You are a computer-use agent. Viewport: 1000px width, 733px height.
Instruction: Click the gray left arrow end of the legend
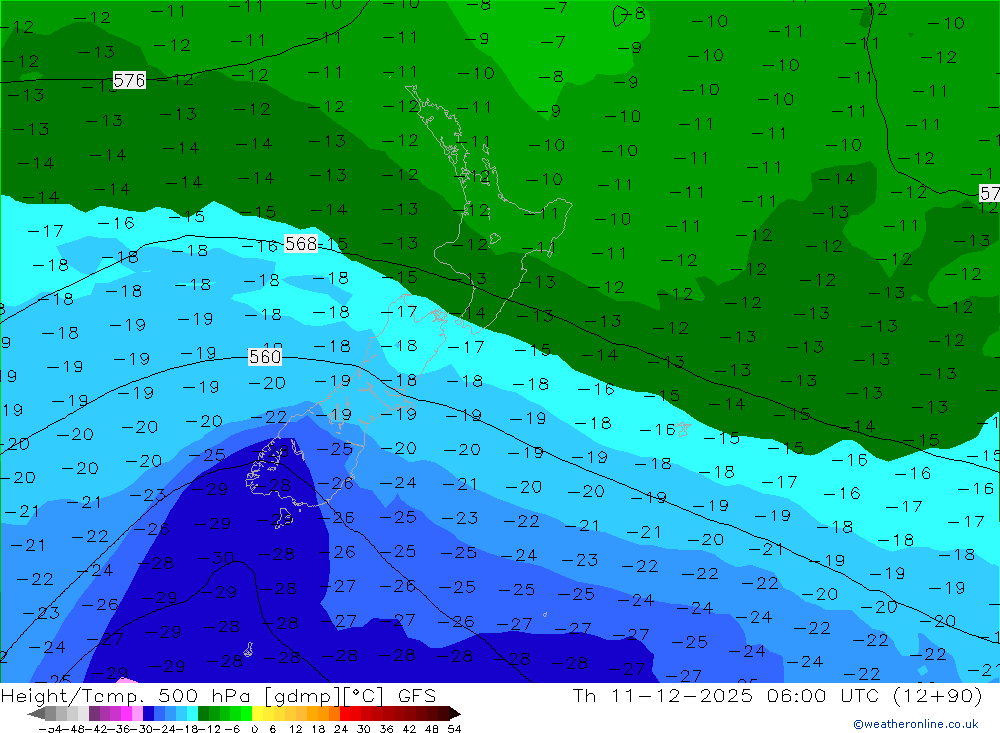[x=36, y=713]
